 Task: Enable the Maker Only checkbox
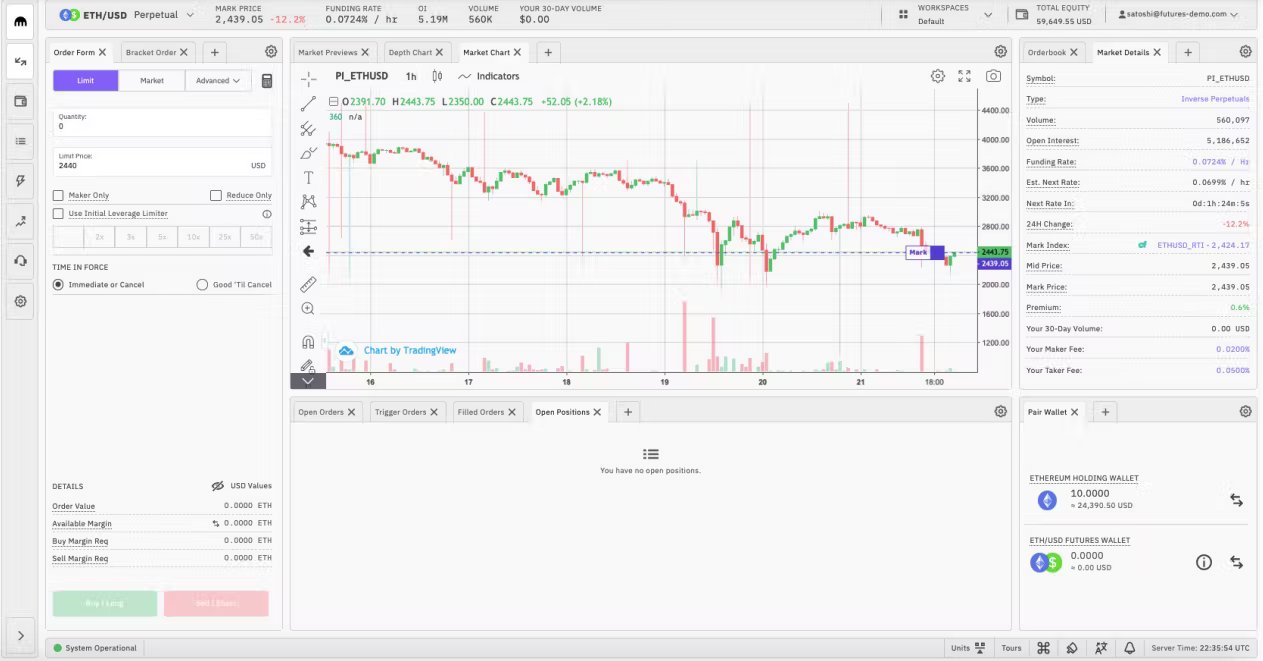[x=59, y=196]
